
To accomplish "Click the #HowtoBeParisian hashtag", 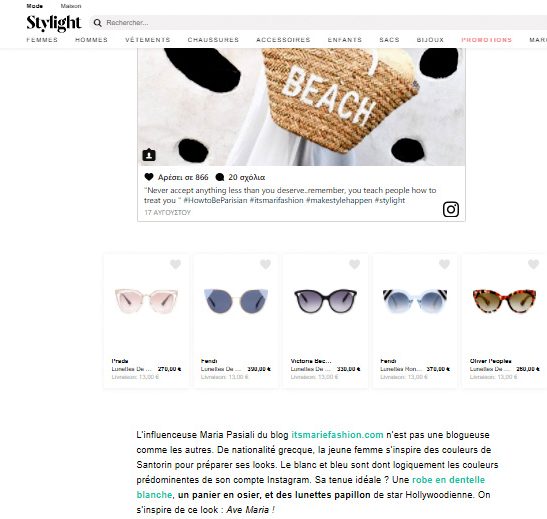I will pyautogui.click(x=215, y=201).
